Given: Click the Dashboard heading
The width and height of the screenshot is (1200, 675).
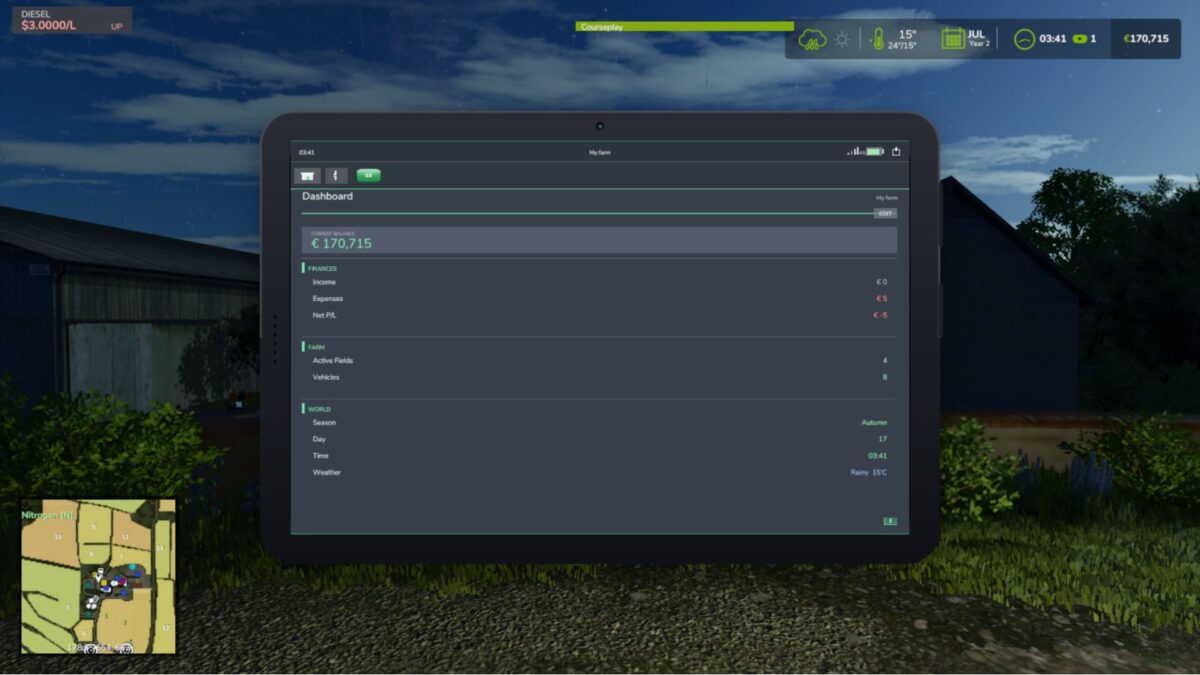Looking at the screenshot, I should point(328,196).
